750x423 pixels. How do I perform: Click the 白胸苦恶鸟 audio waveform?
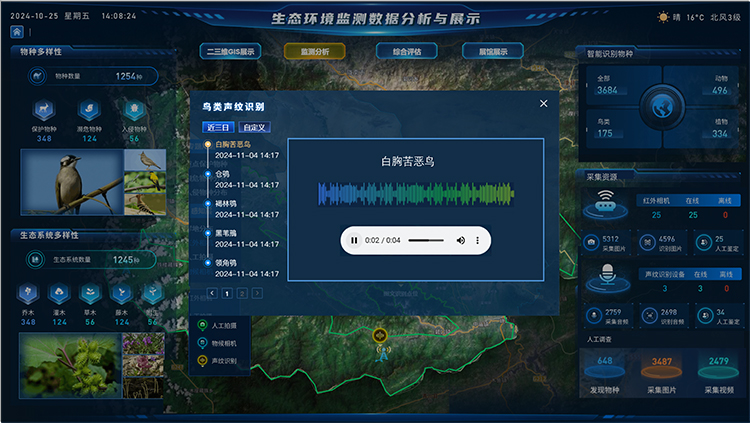[416, 194]
